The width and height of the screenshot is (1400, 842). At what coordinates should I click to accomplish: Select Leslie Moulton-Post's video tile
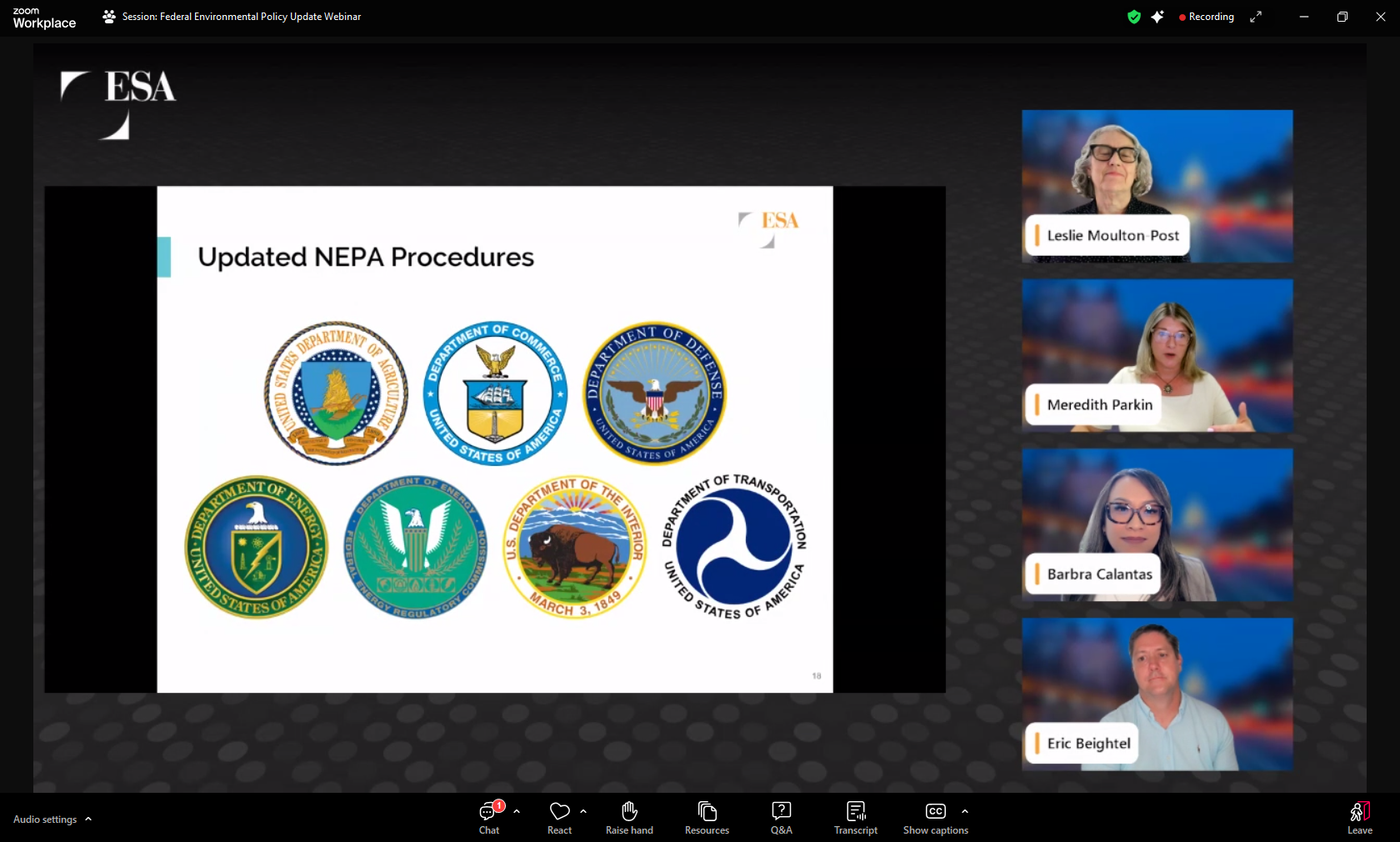[x=1157, y=185]
